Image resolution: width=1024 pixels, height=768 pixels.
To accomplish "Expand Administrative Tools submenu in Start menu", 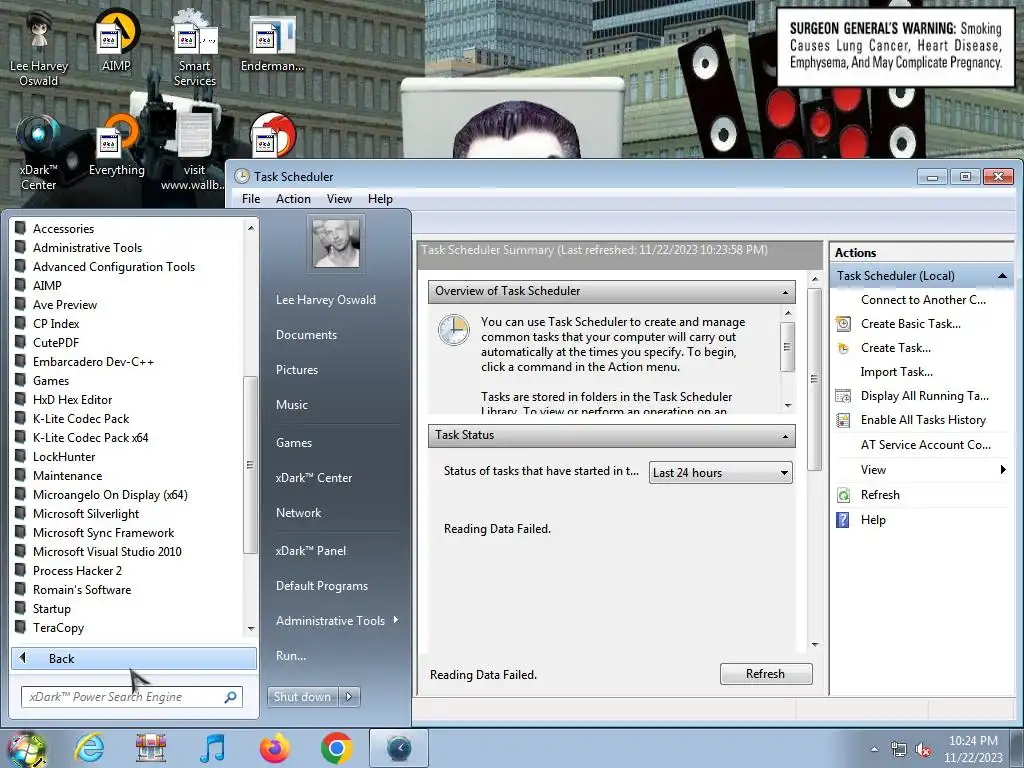I will point(396,620).
